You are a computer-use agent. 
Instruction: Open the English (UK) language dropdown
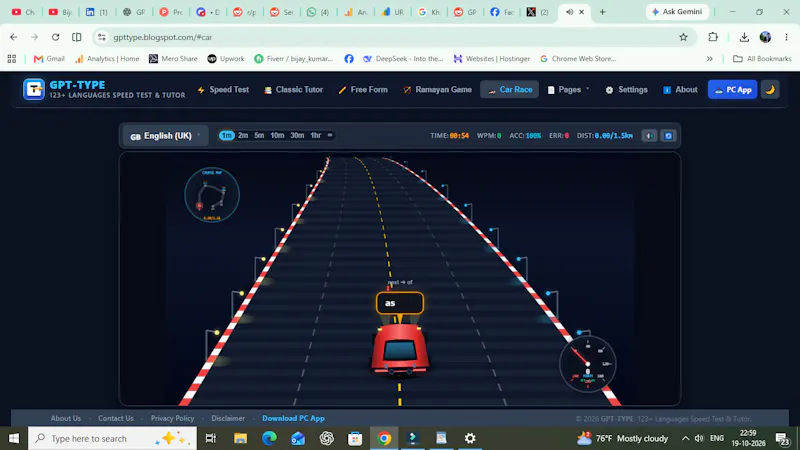pos(165,136)
